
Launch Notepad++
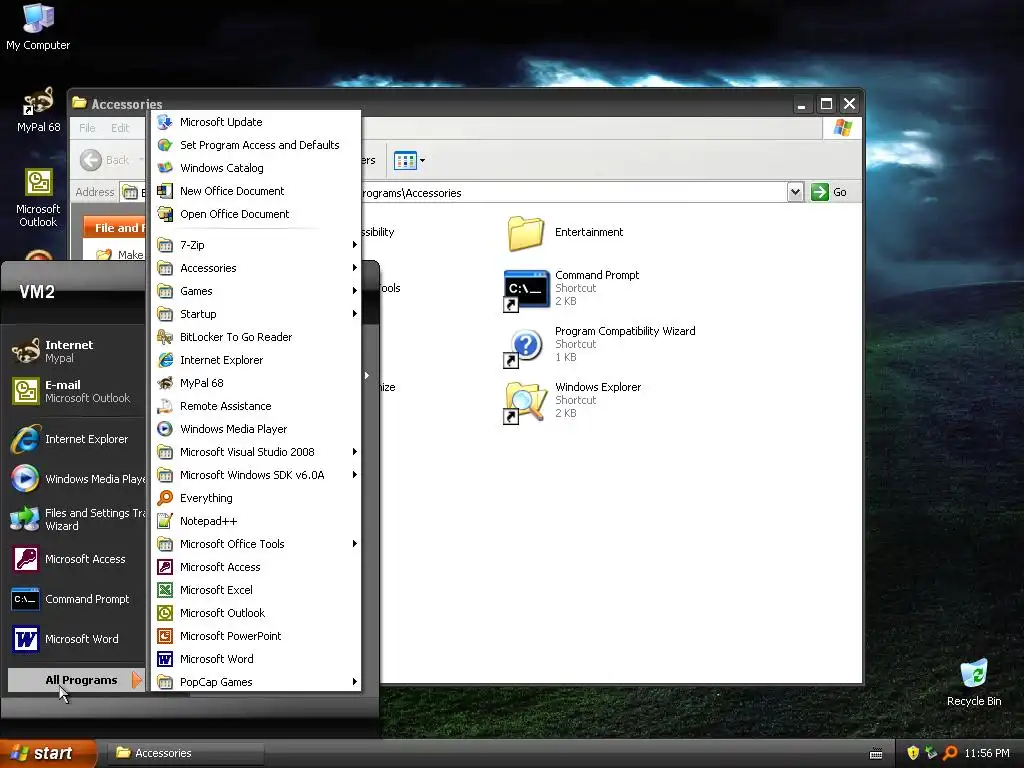[256, 520]
